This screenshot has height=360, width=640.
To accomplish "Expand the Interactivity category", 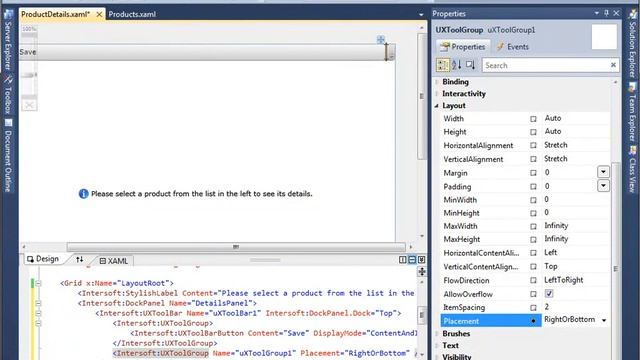I will click(x=437, y=94).
